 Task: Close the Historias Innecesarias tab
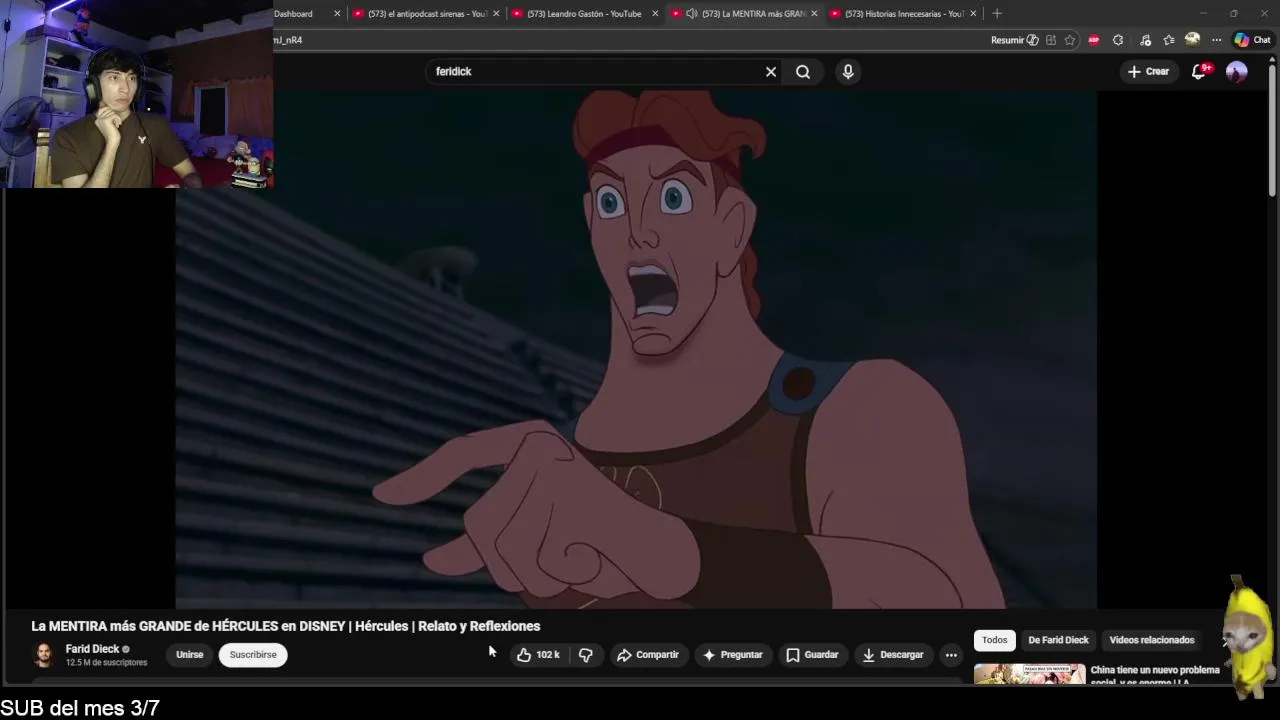(973, 14)
